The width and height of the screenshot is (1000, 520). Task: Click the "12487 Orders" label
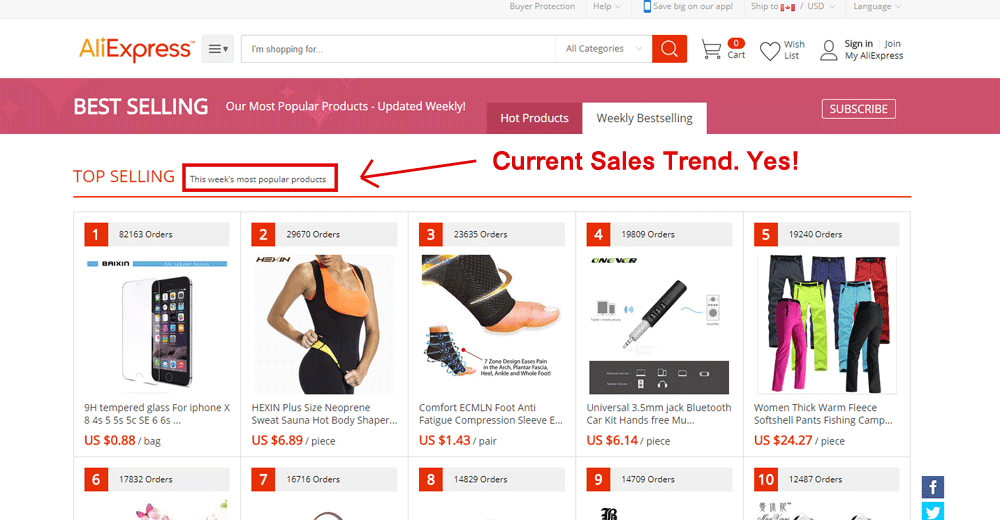coord(816,479)
